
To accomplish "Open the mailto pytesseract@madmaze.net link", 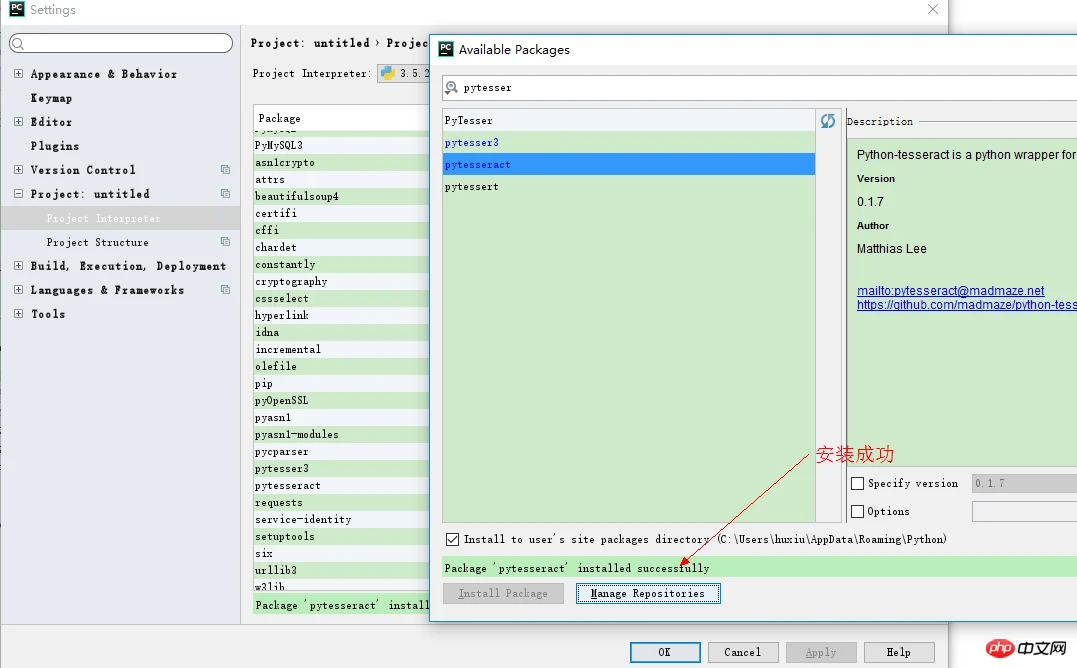I will click(951, 290).
